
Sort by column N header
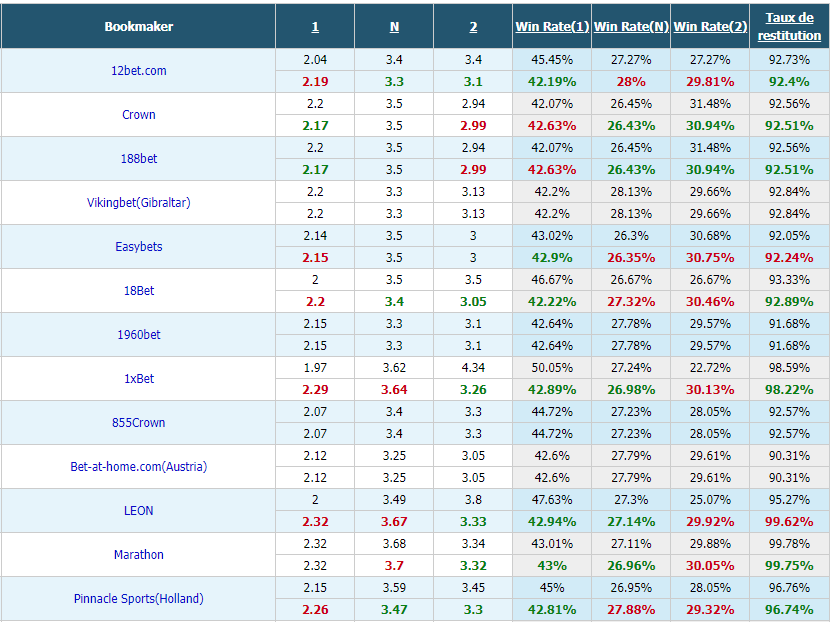tap(394, 26)
